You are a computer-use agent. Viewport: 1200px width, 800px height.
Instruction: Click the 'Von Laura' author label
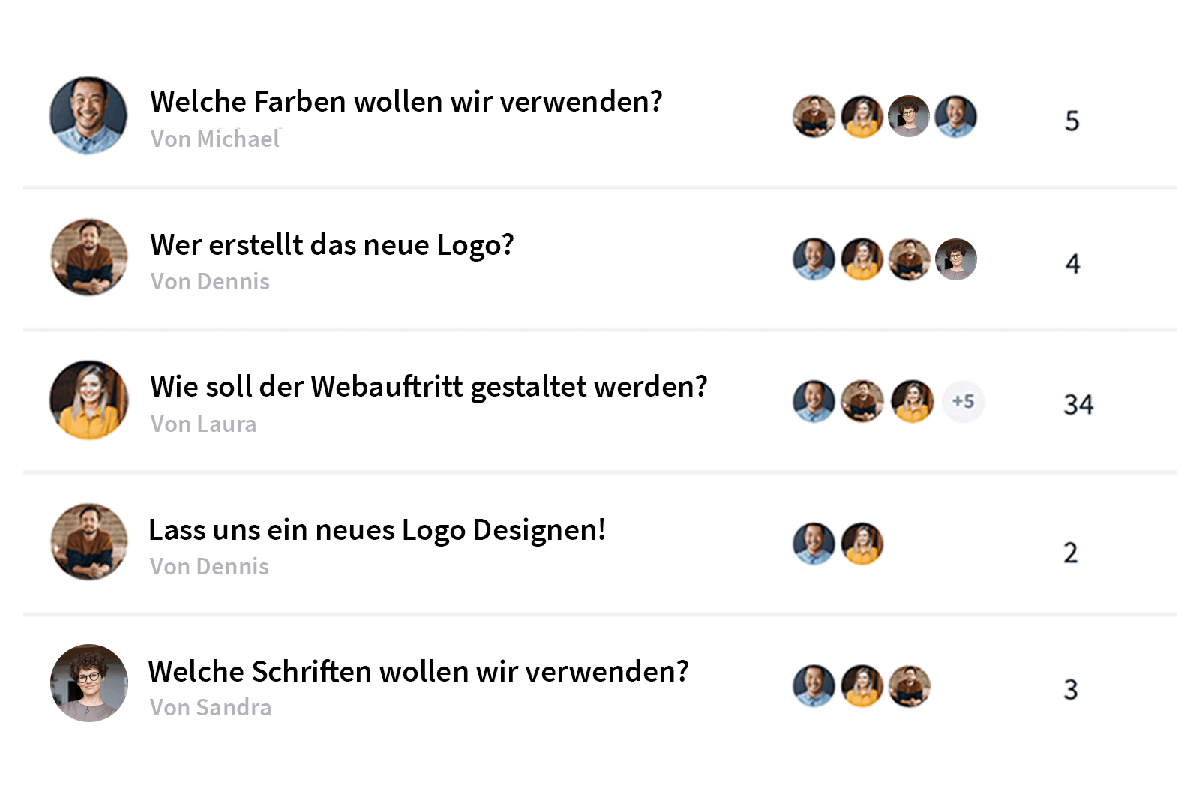(204, 424)
